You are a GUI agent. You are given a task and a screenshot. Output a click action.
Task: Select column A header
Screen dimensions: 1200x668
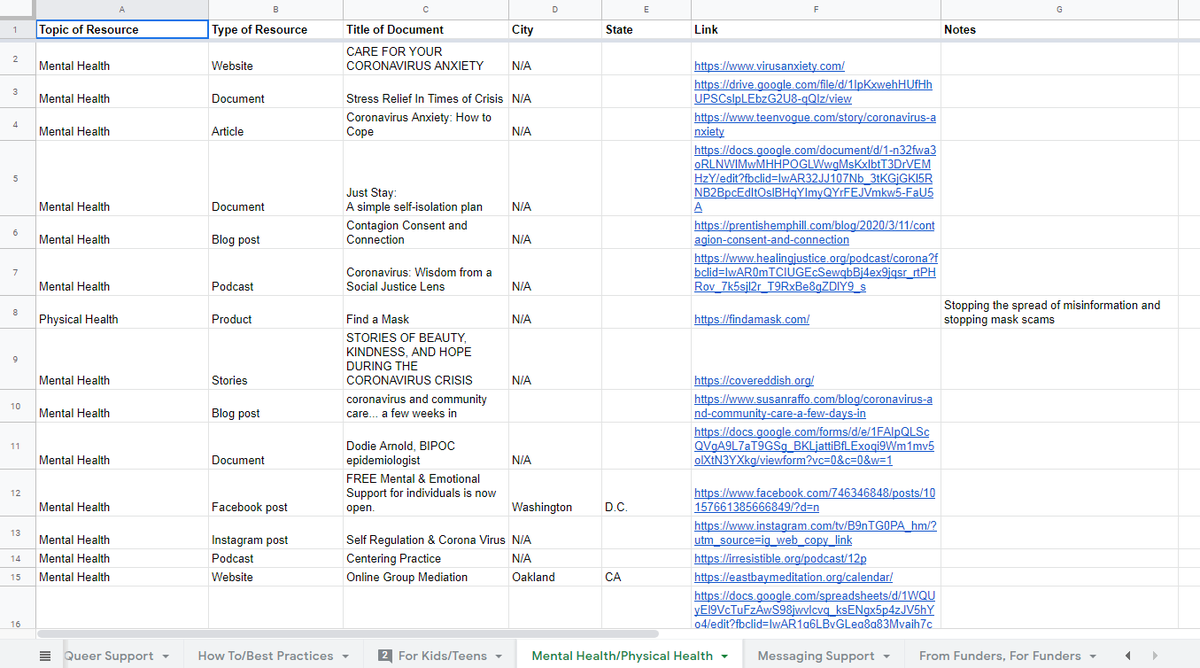tap(121, 9)
